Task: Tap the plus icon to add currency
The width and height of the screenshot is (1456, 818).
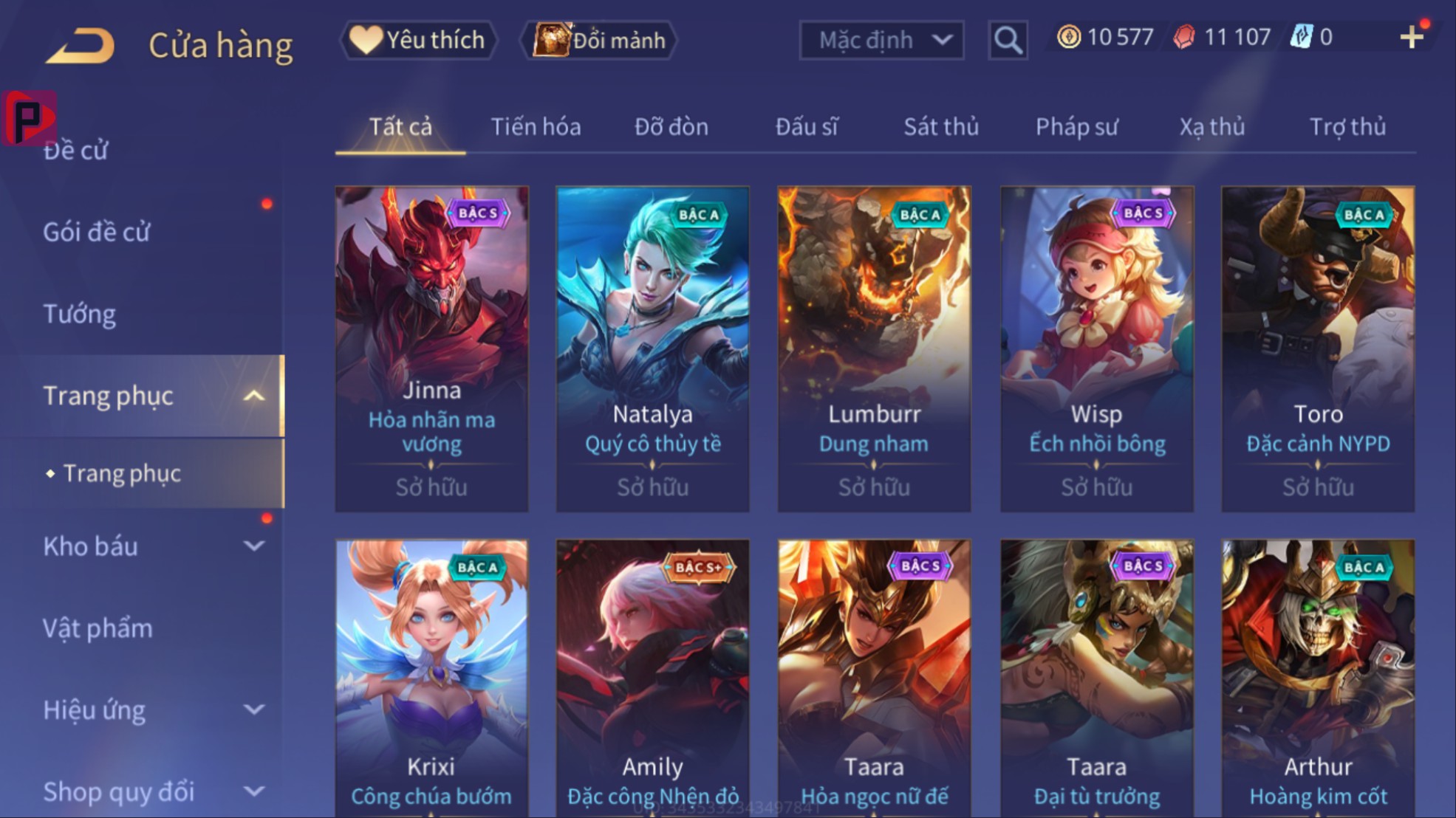Action: (x=1412, y=37)
